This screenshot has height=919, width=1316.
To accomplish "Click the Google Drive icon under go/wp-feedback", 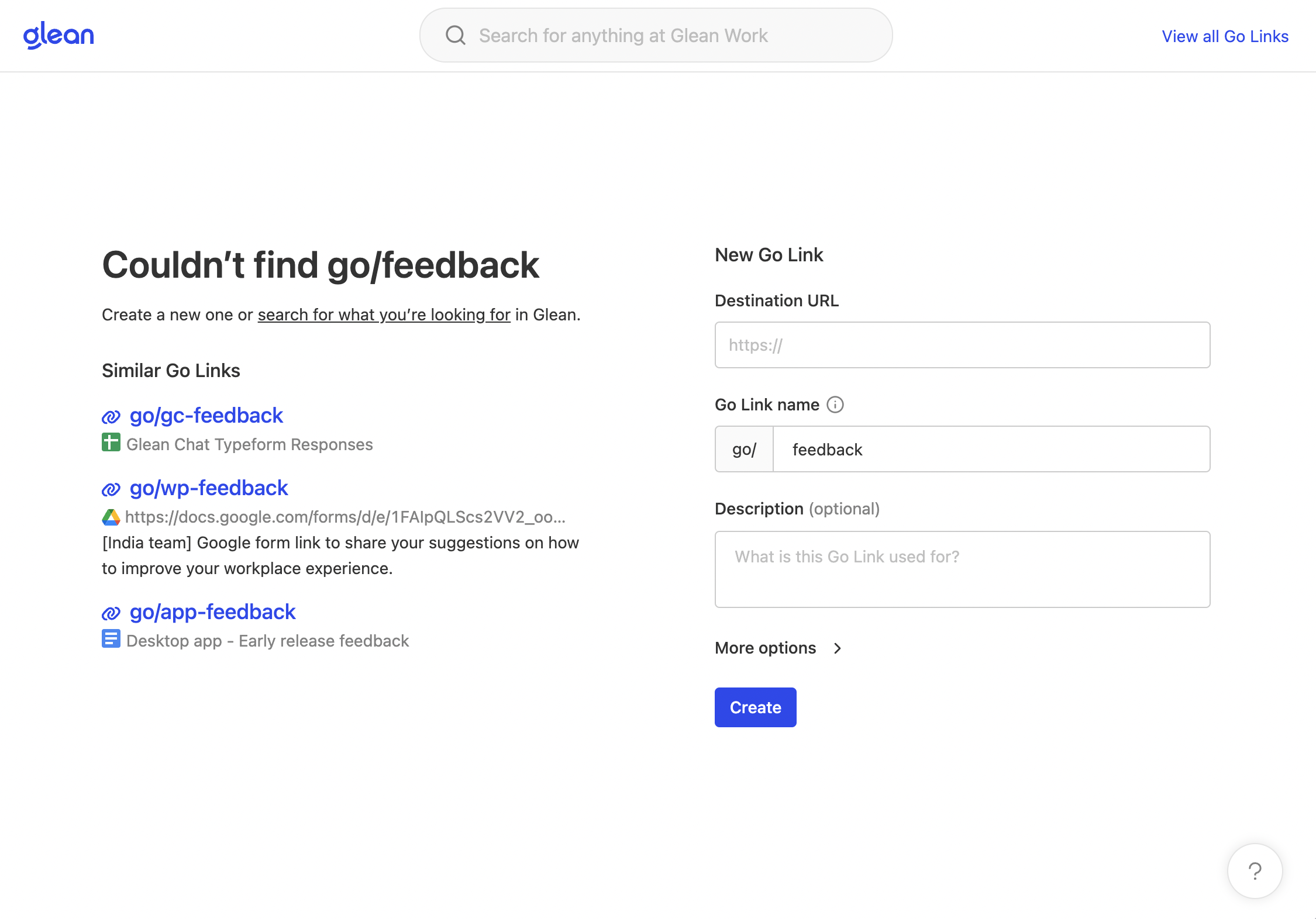I will click(x=111, y=517).
